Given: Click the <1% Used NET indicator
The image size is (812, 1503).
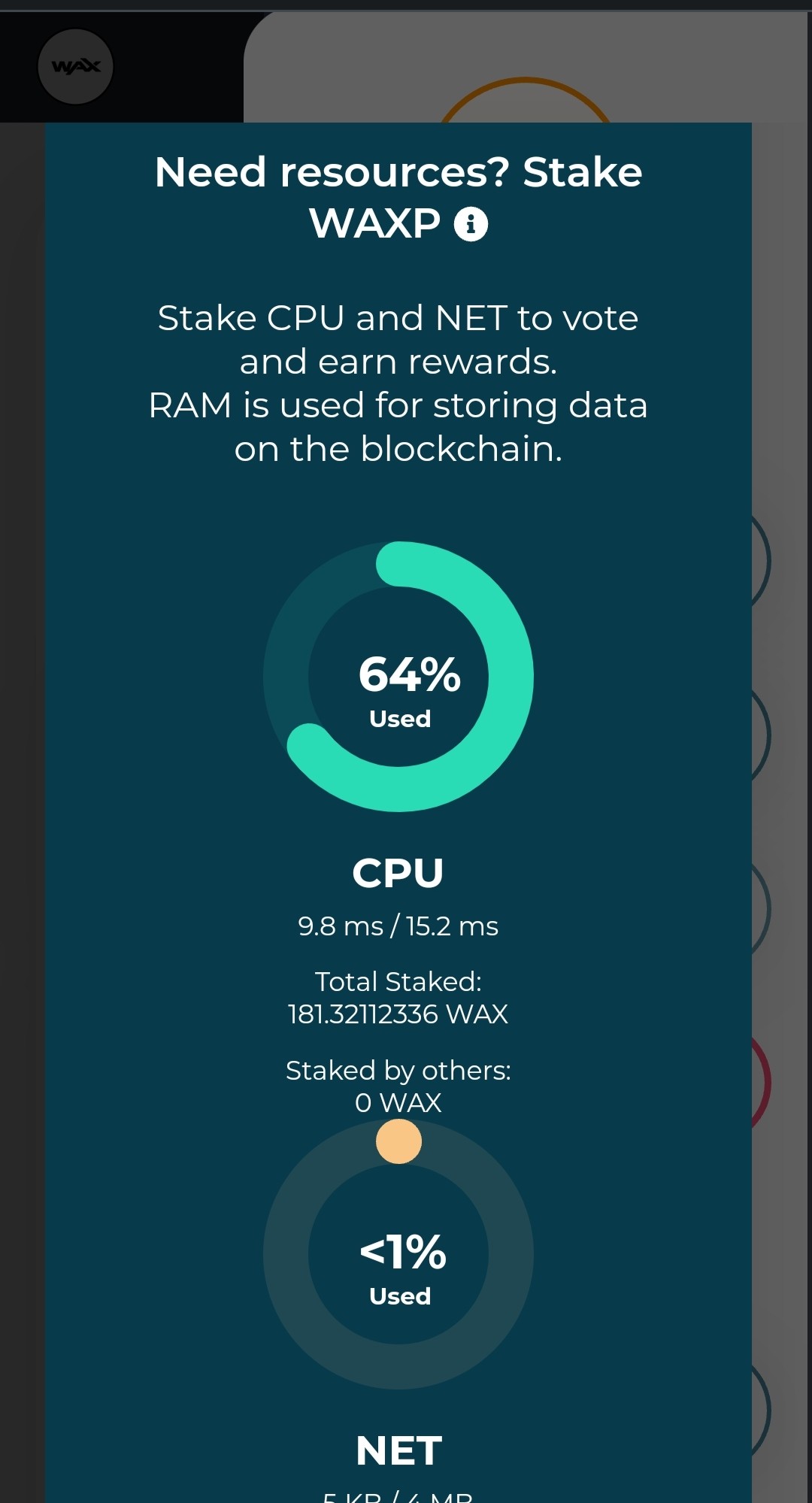Looking at the screenshot, I should click(x=402, y=1268).
